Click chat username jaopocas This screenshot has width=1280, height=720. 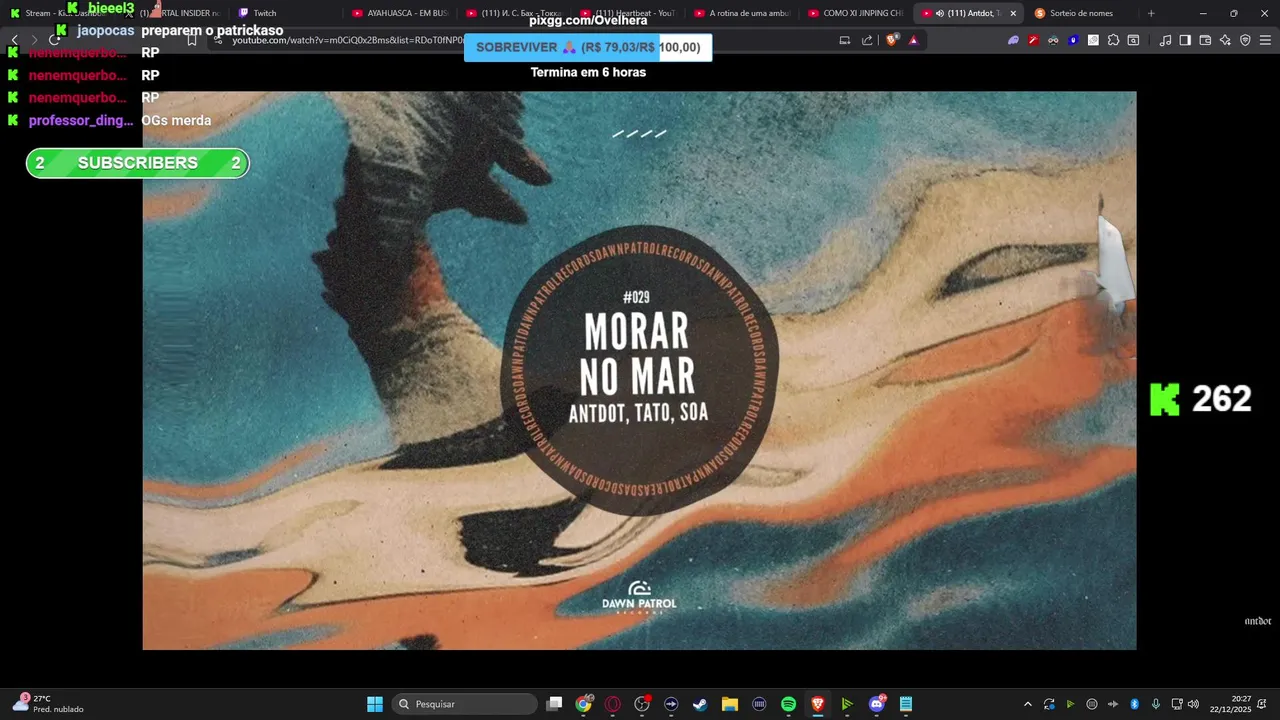click(x=105, y=31)
